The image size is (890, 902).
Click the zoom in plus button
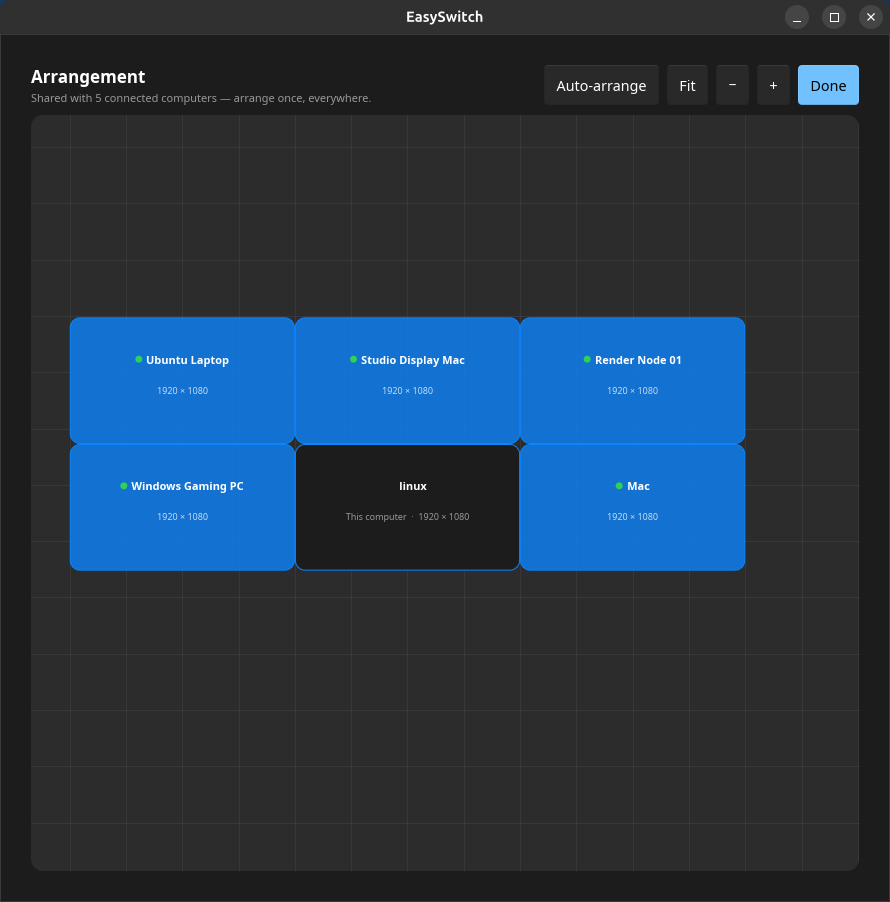pyautogui.click(x=773, y=85)
